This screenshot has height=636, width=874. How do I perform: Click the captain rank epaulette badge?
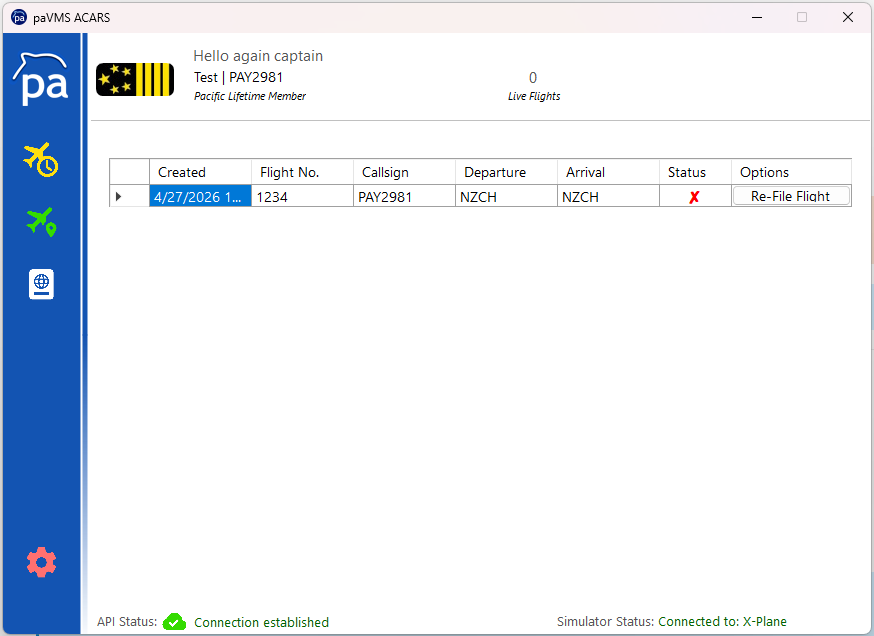coord(135,79)
